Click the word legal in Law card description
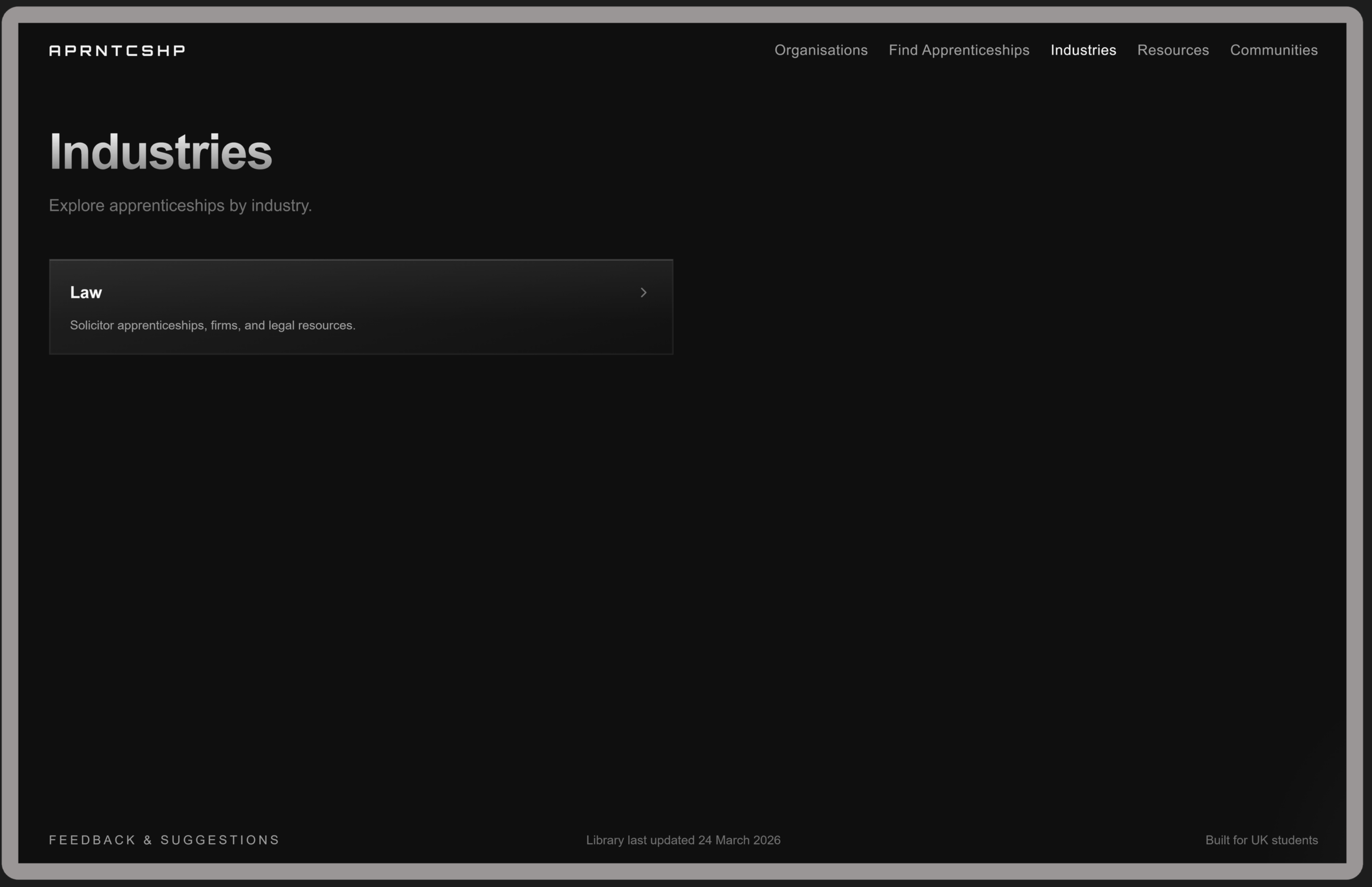The image size is (1372, 887). (x=281, y=325)
